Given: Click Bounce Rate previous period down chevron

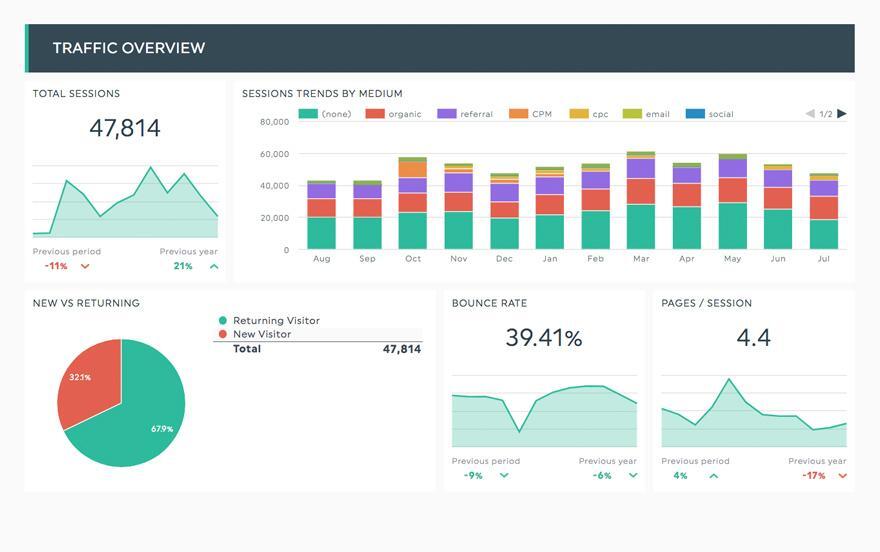Looking at the screenshot, I should coord(504,476).
